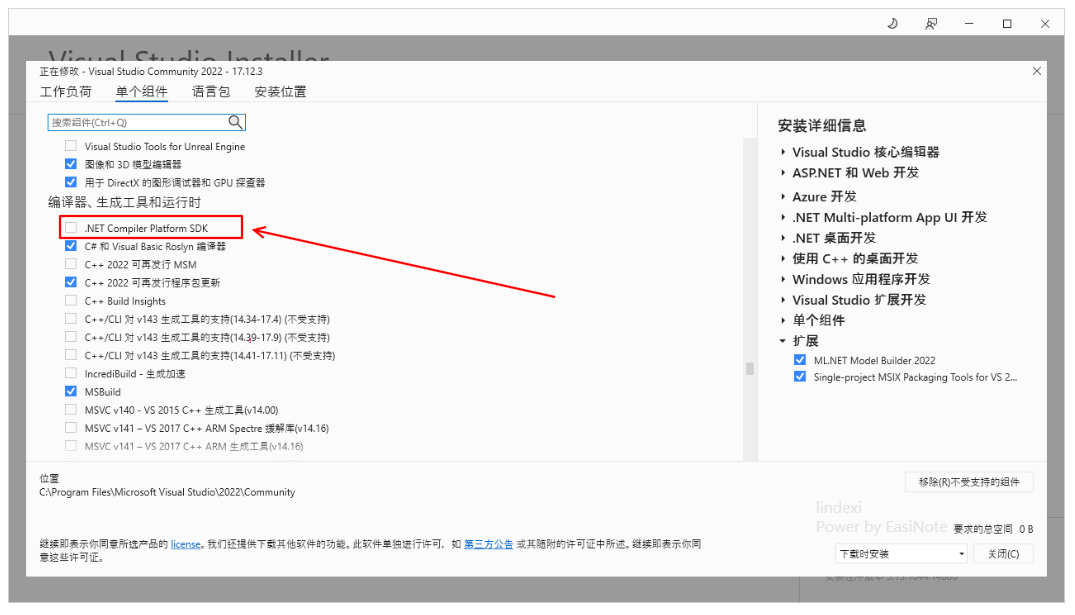
Task: Check .NET Compiler Platform SDK
Action: (71, 228)
